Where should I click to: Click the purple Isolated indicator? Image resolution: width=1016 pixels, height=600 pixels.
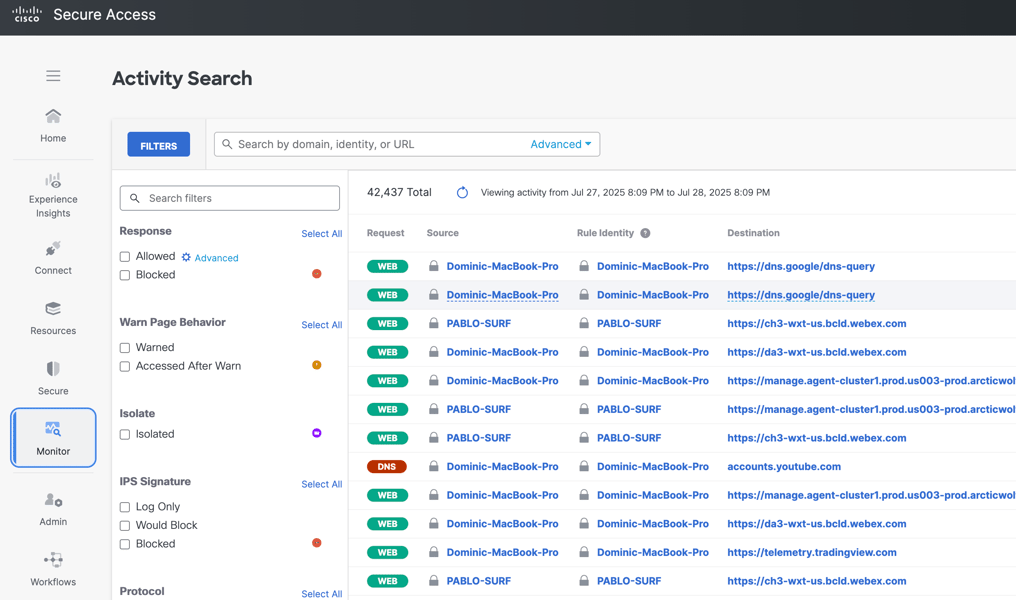(x=317, y=433)
